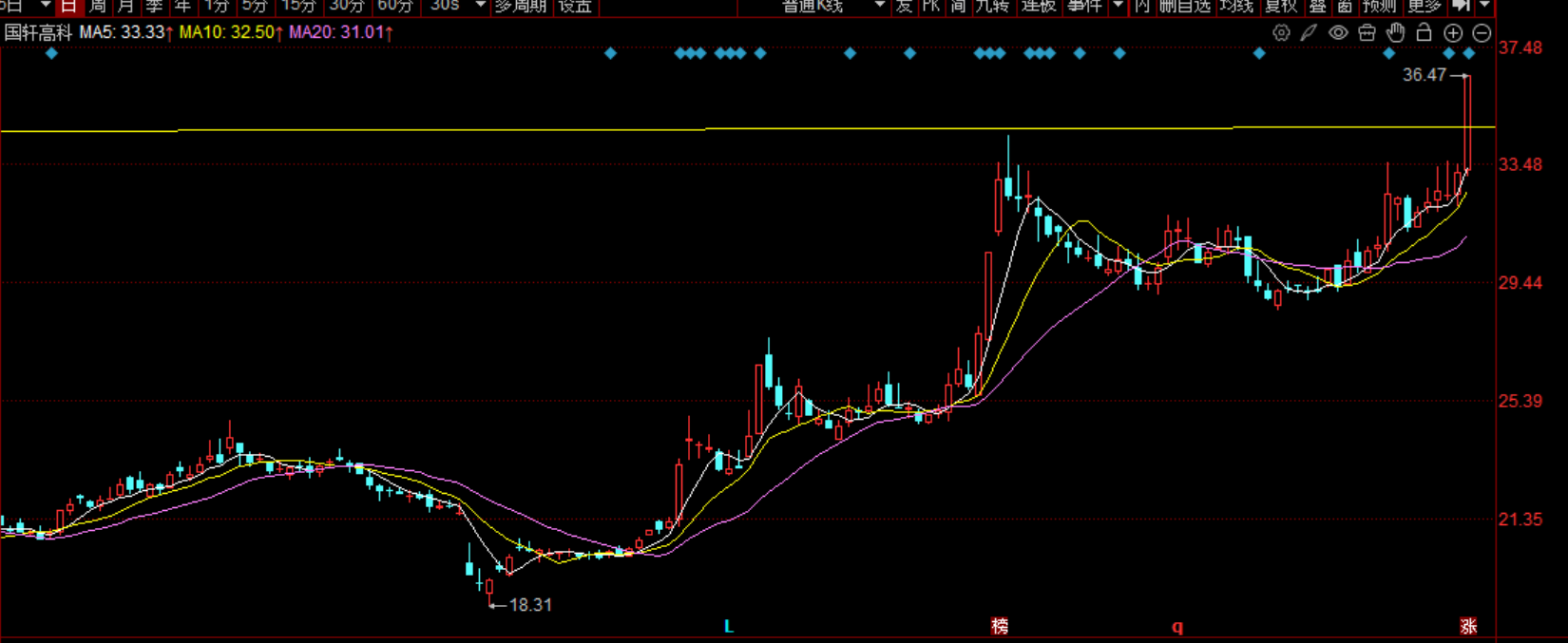
Task: Expand dropdown arrow next to 30s
Action: click(481, 6)
